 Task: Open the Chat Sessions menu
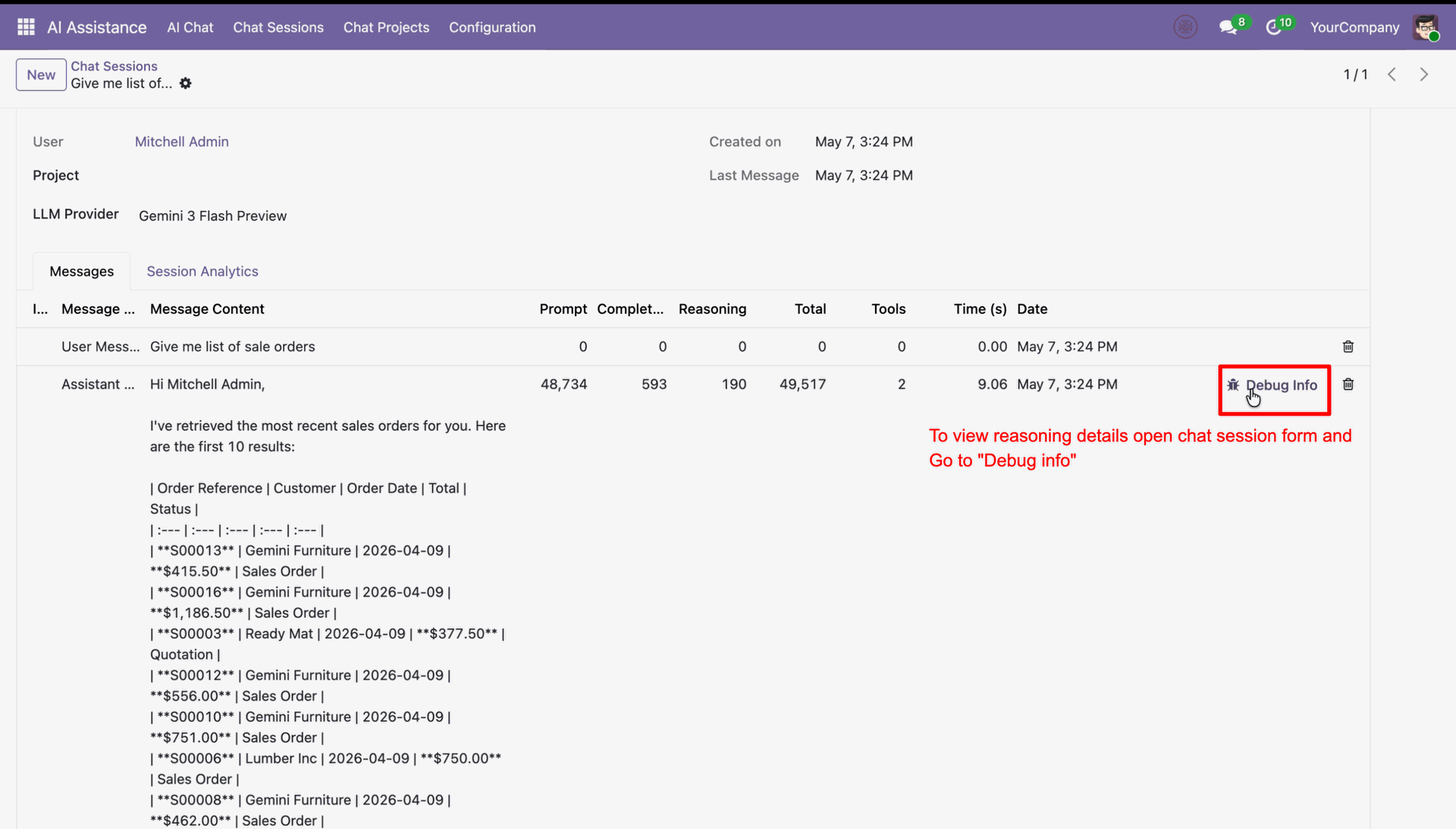click(278, 27)
